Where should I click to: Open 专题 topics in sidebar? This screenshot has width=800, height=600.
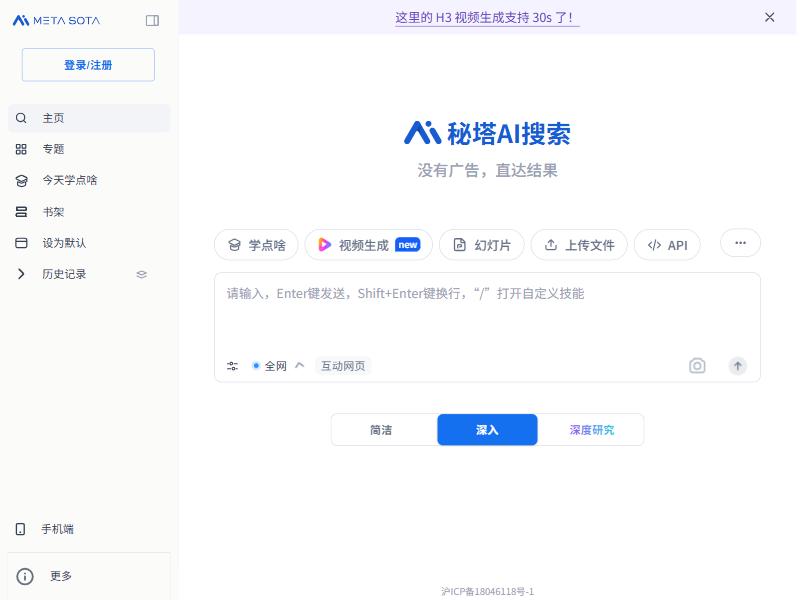point(89,149)
